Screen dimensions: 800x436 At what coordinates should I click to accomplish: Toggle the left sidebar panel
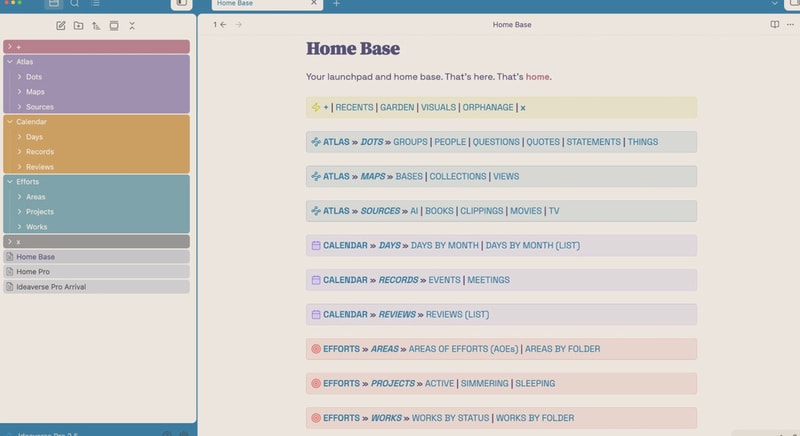coord(181,4)
